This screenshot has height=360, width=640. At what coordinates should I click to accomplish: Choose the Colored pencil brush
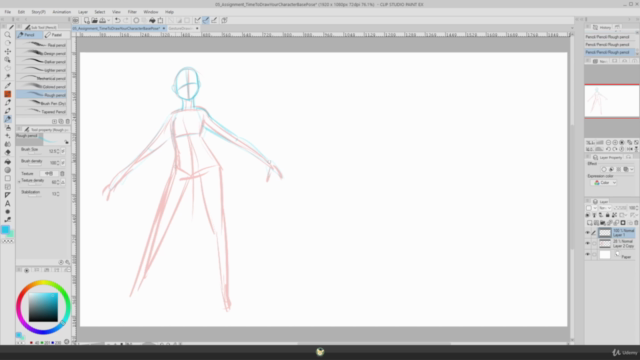[42, 87]
